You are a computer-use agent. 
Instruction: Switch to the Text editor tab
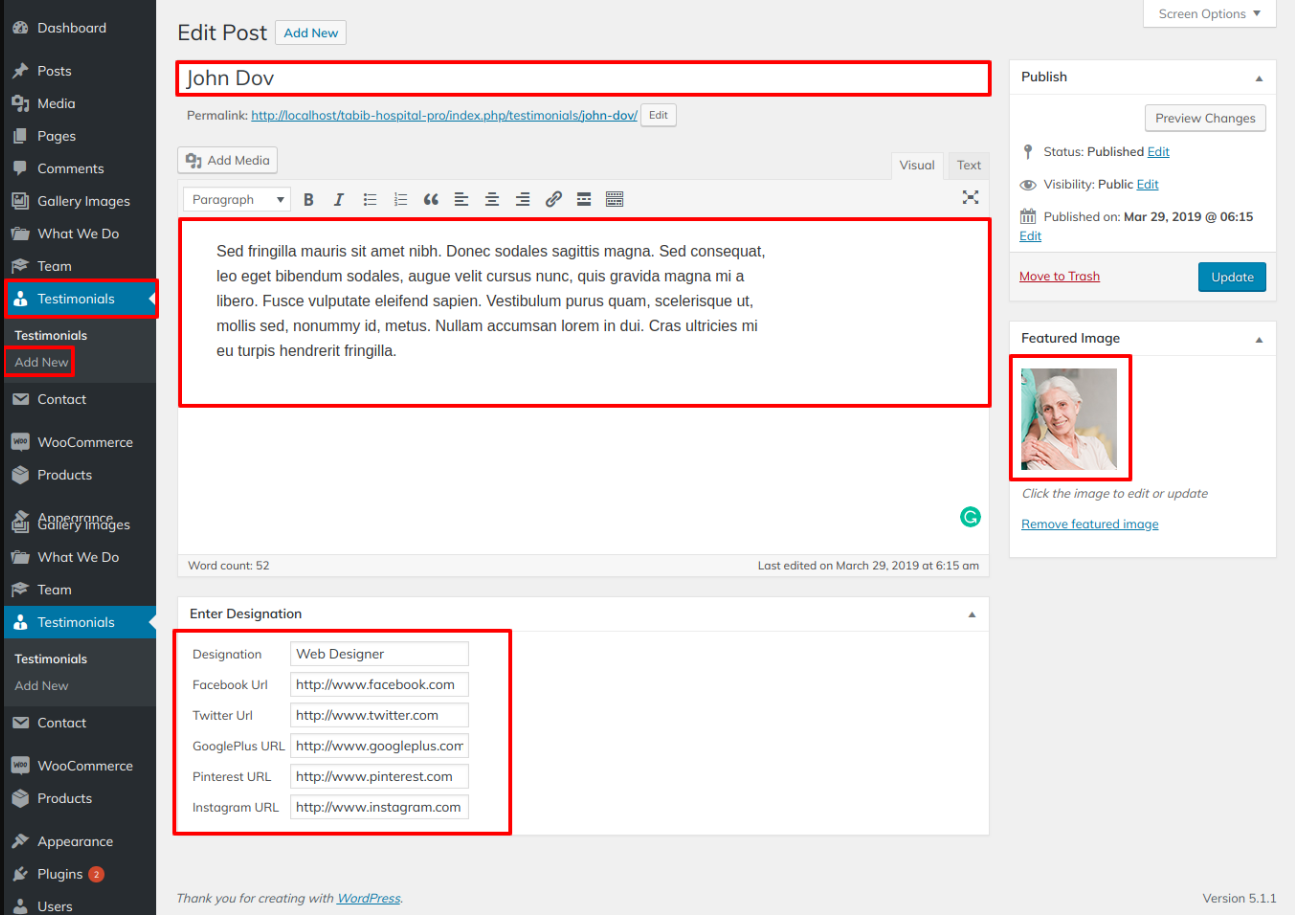[968, 166]
